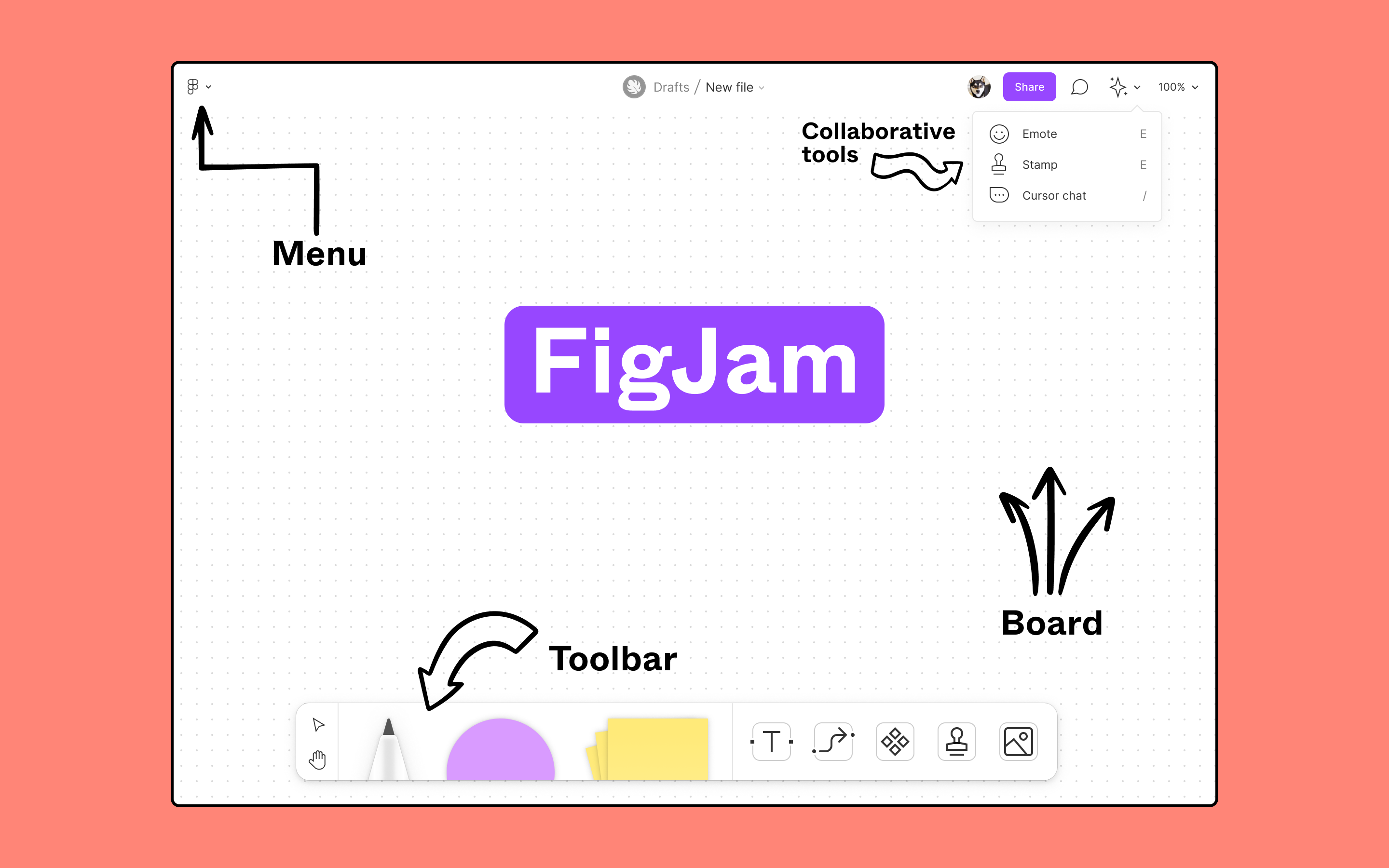1389x868 pixels.
Task: Click the purple shape thumbnail in toolbar
Action: coord(500,745)
